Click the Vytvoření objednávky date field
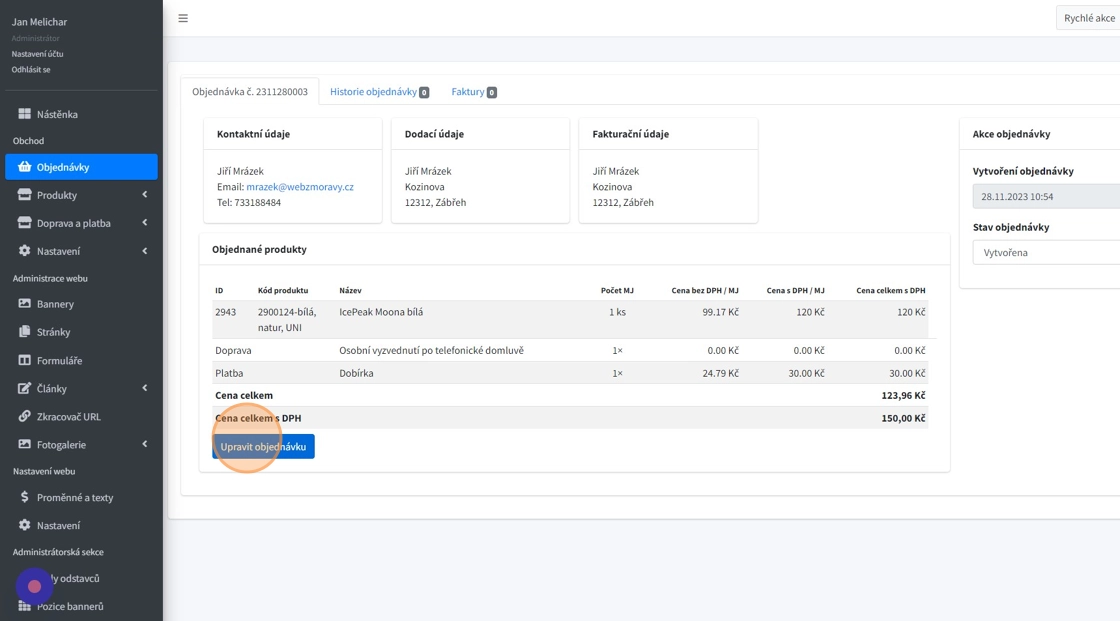The image size is (1120, 621). 1045,197
